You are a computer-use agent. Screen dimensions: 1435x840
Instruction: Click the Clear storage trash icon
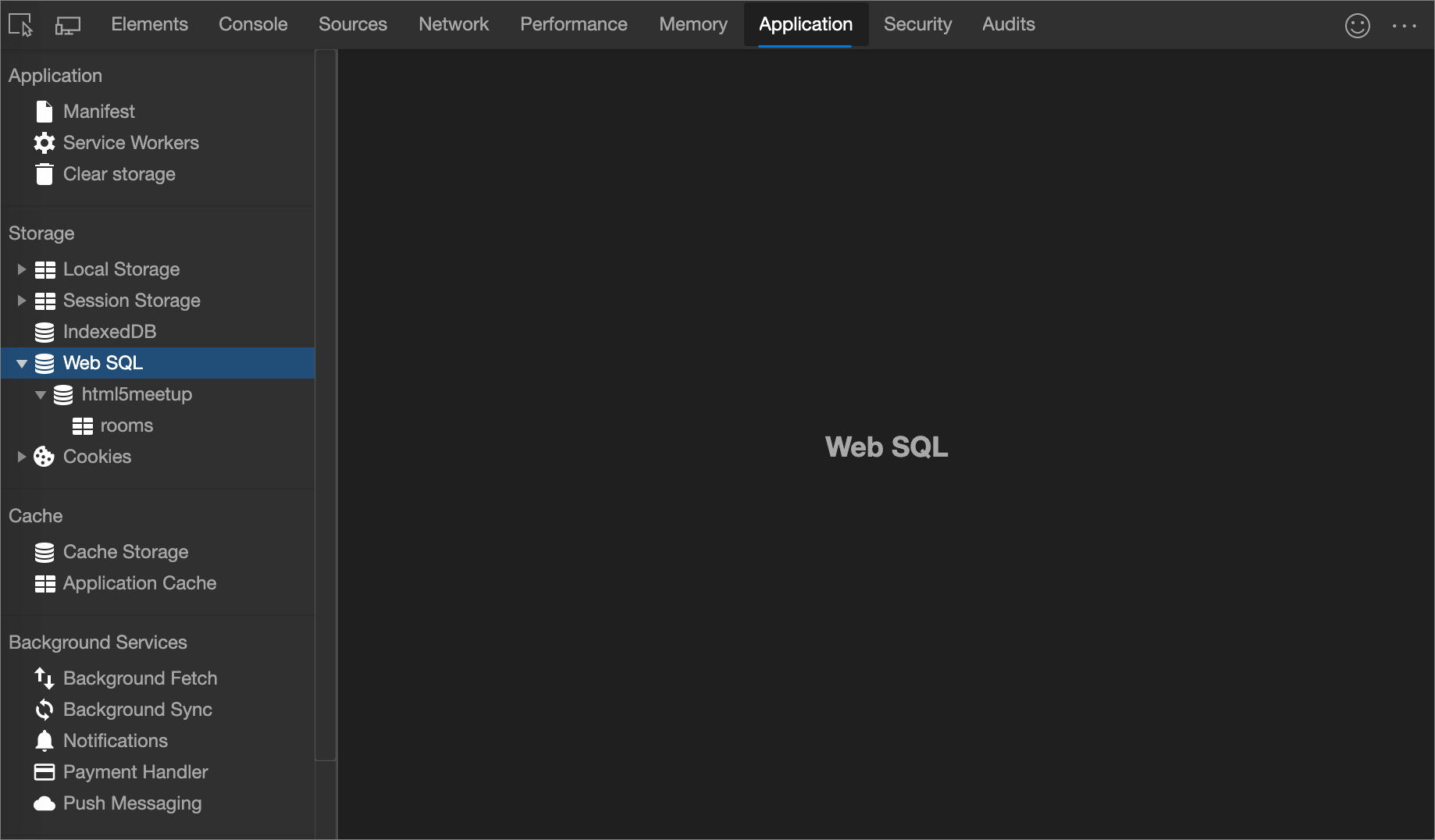click(x=45, y=173)
